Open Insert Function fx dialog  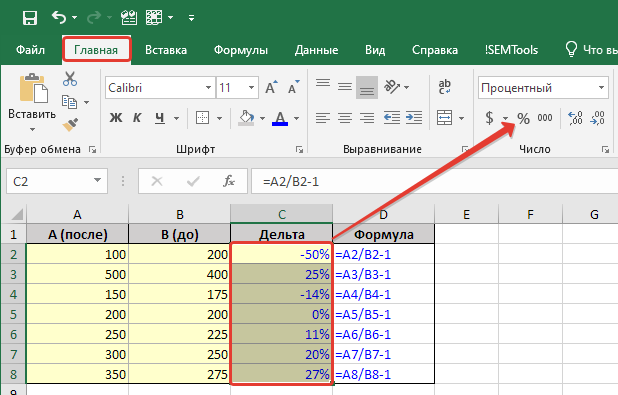(x=229, y=181)
